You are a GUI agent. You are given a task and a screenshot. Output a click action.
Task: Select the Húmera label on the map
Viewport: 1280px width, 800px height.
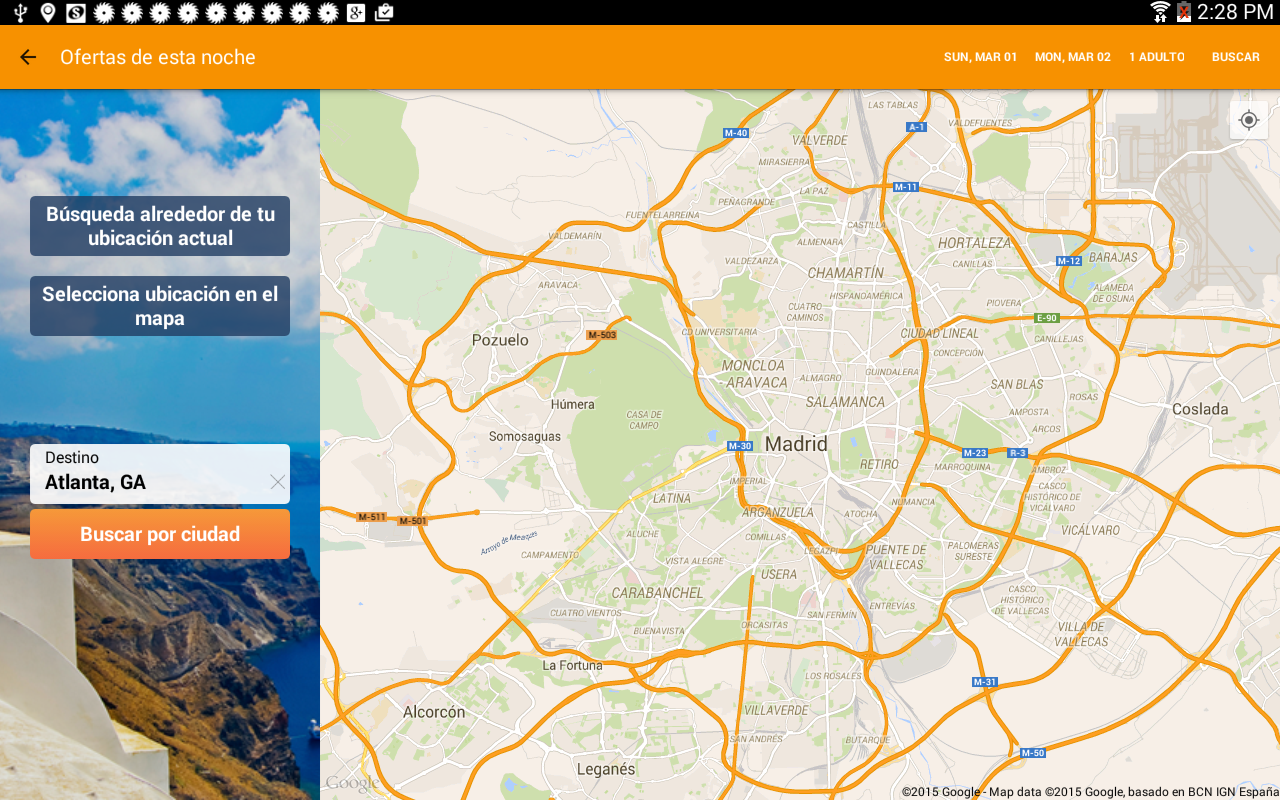click(x=573, y=405)
